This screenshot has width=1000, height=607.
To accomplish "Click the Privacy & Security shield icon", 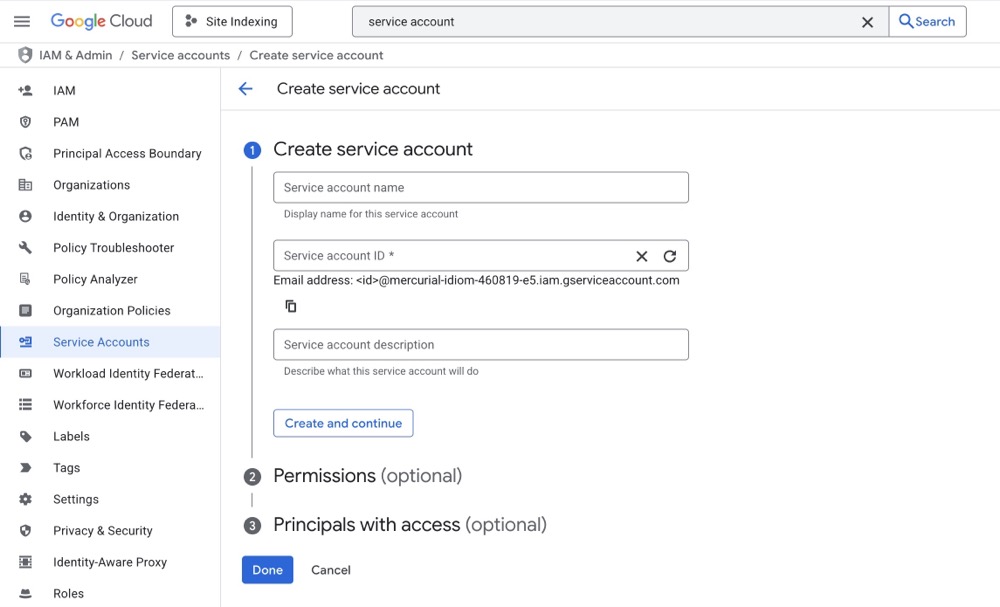I will click(26, 530).
